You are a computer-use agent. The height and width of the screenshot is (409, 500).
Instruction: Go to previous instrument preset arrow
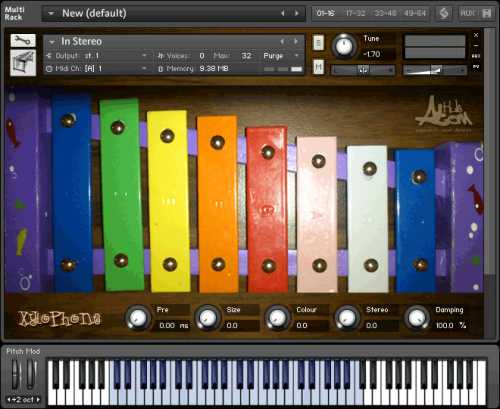282,41
